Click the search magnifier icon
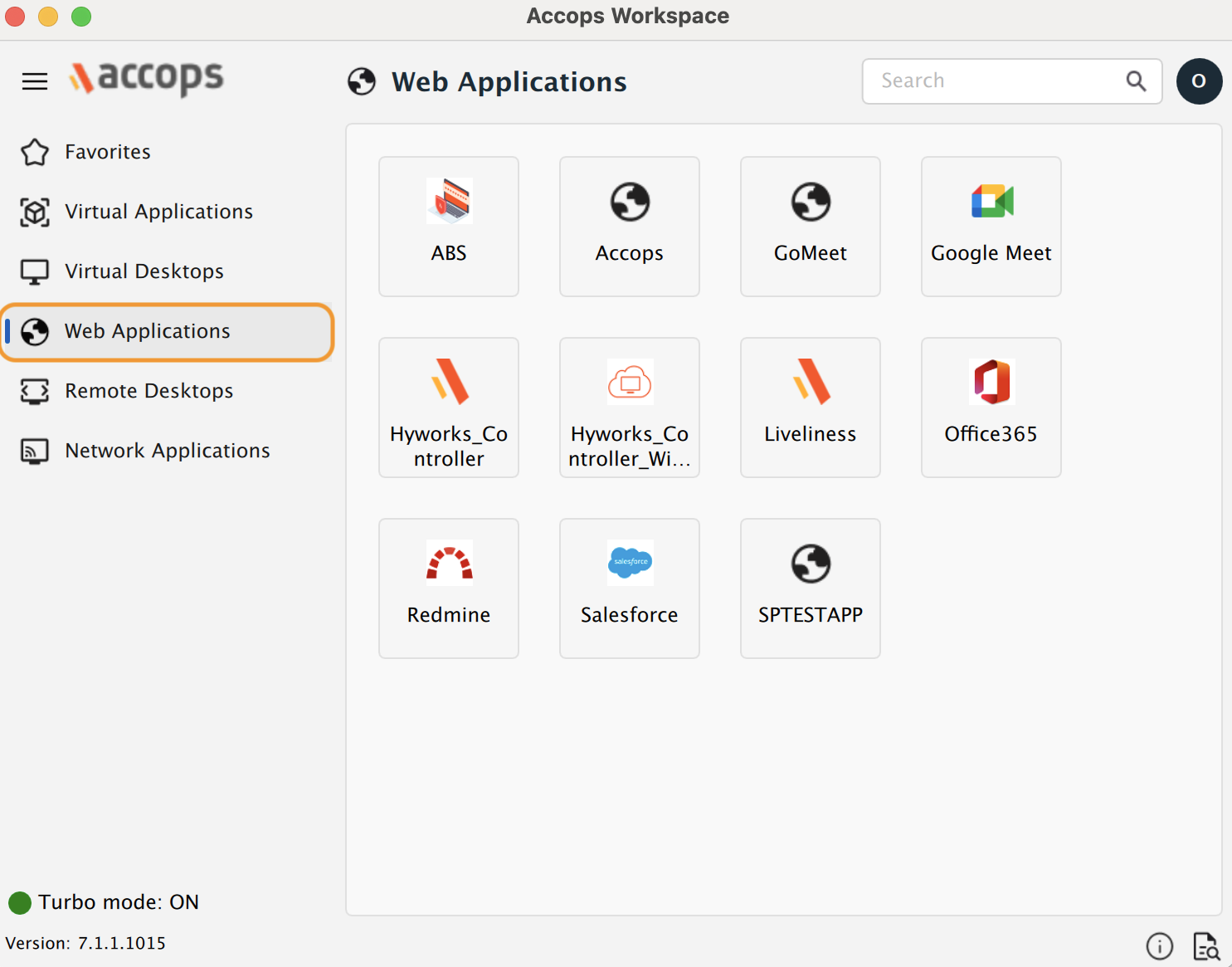 pos(1136,81)
